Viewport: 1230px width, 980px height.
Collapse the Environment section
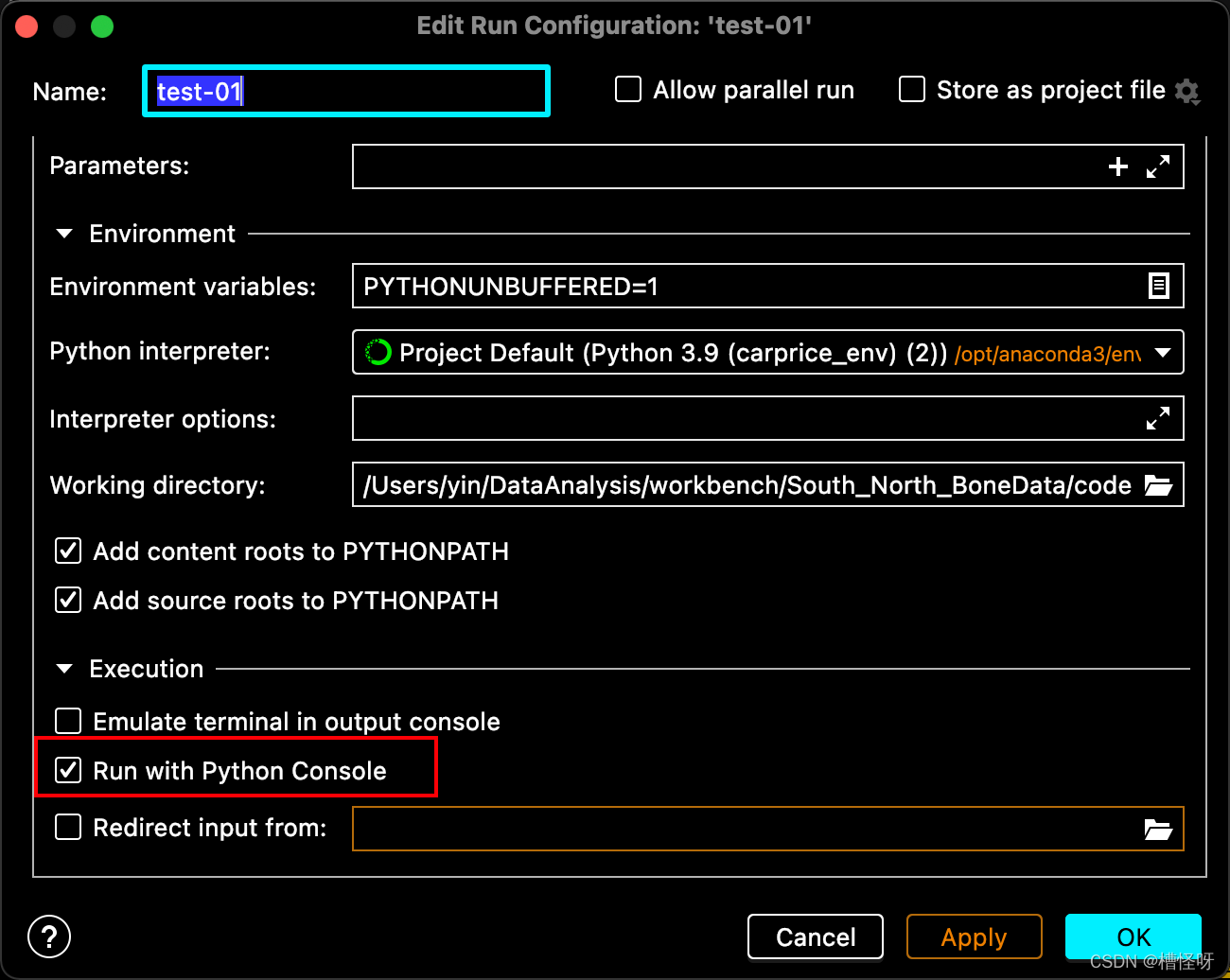(x=64, y=234)
